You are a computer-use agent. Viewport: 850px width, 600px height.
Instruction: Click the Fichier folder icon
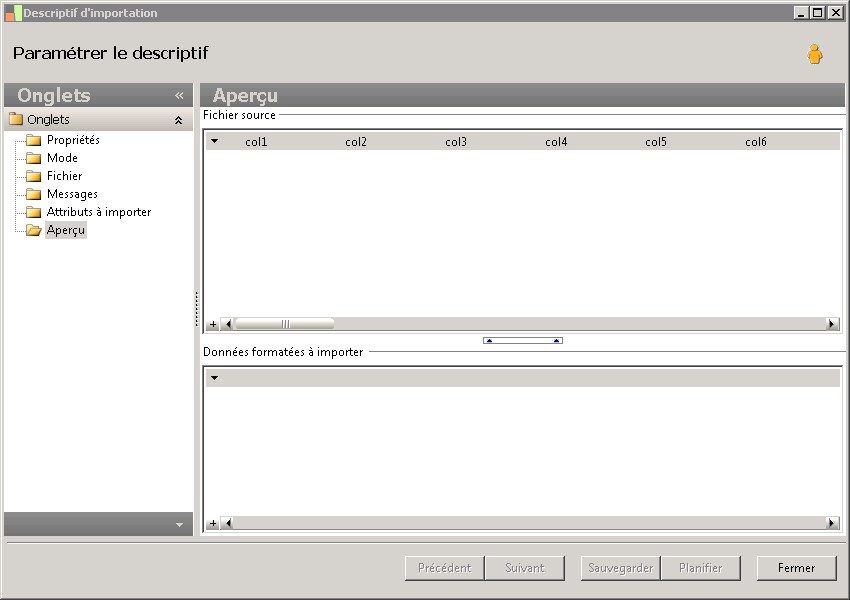click(x=34, y=176)
